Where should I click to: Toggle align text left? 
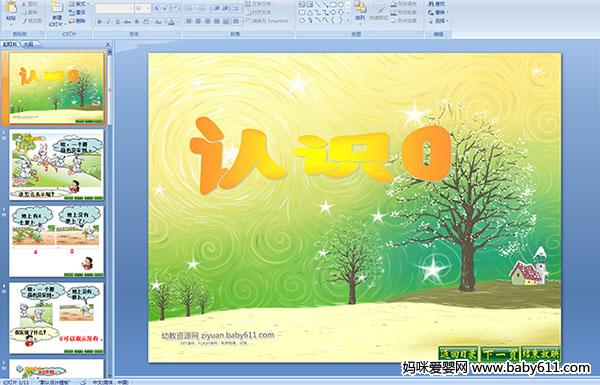point(189,21)
